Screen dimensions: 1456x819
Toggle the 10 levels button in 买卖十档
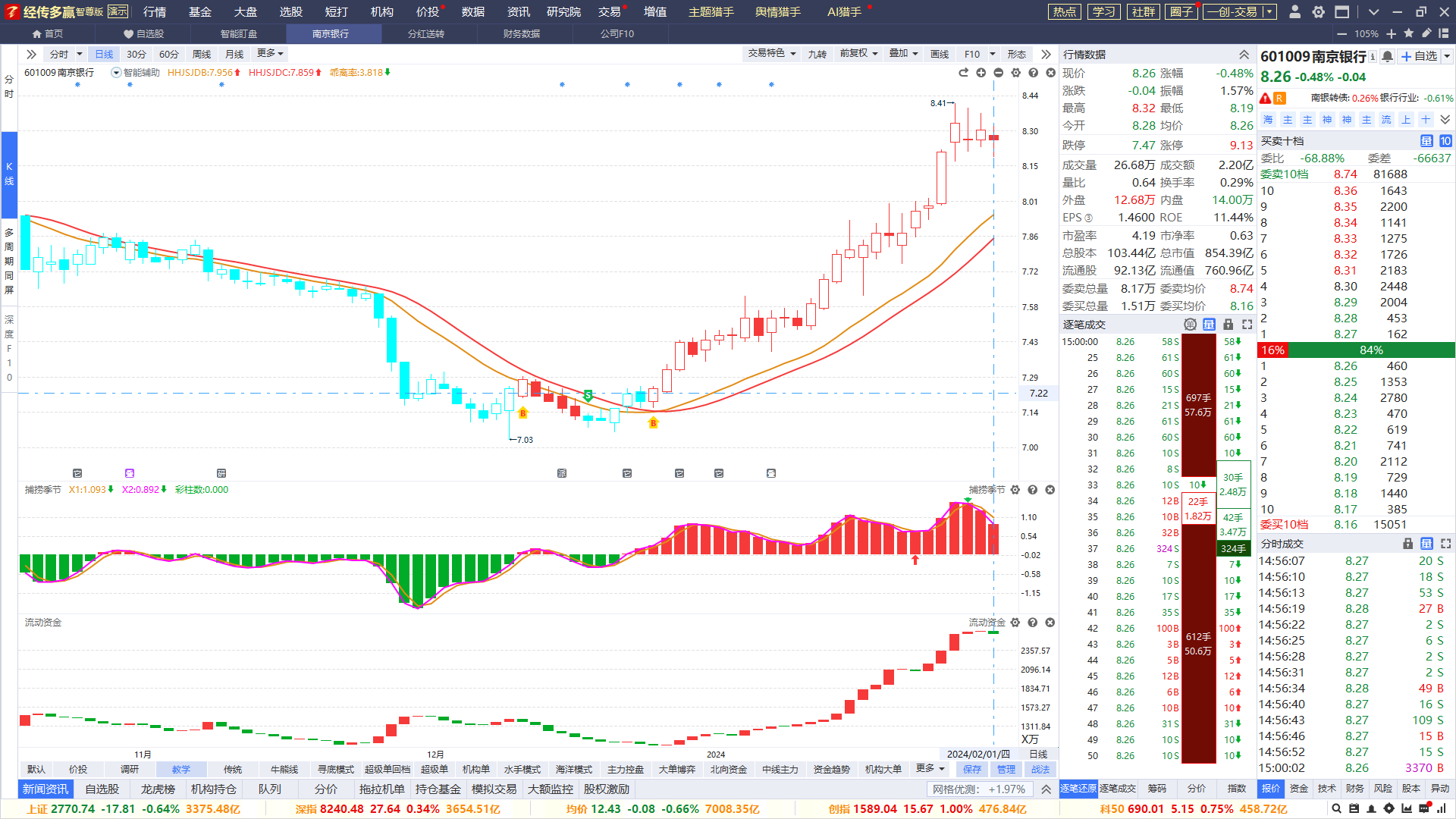(1445, 141)
